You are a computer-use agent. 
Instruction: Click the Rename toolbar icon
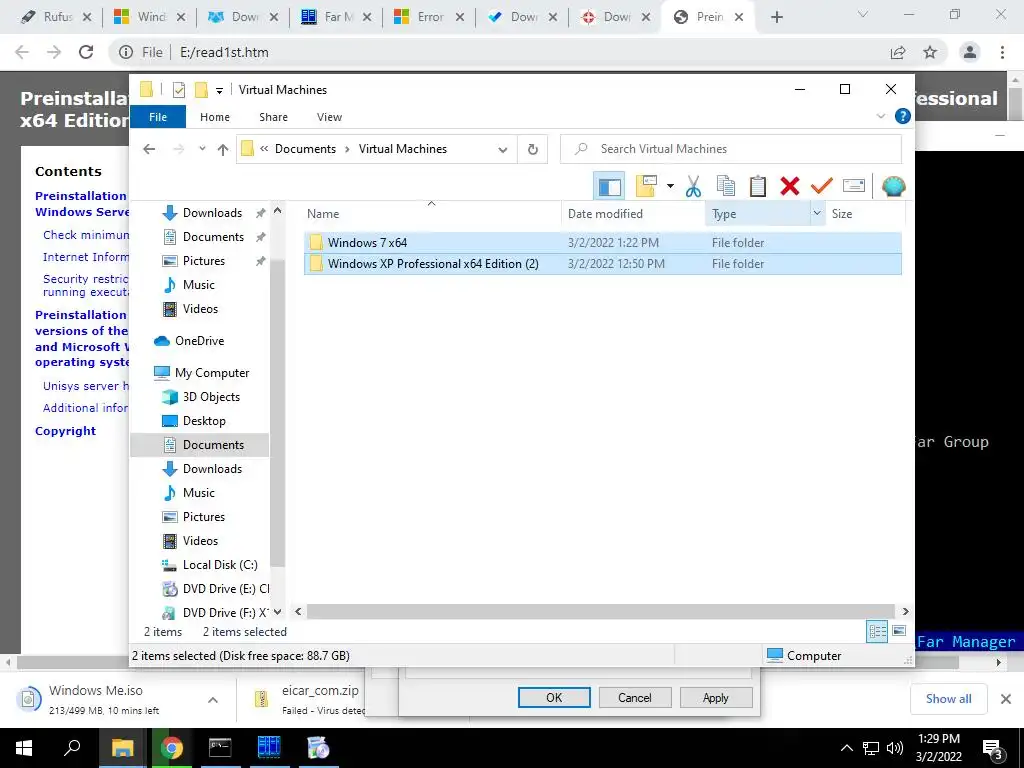[854, 187]
